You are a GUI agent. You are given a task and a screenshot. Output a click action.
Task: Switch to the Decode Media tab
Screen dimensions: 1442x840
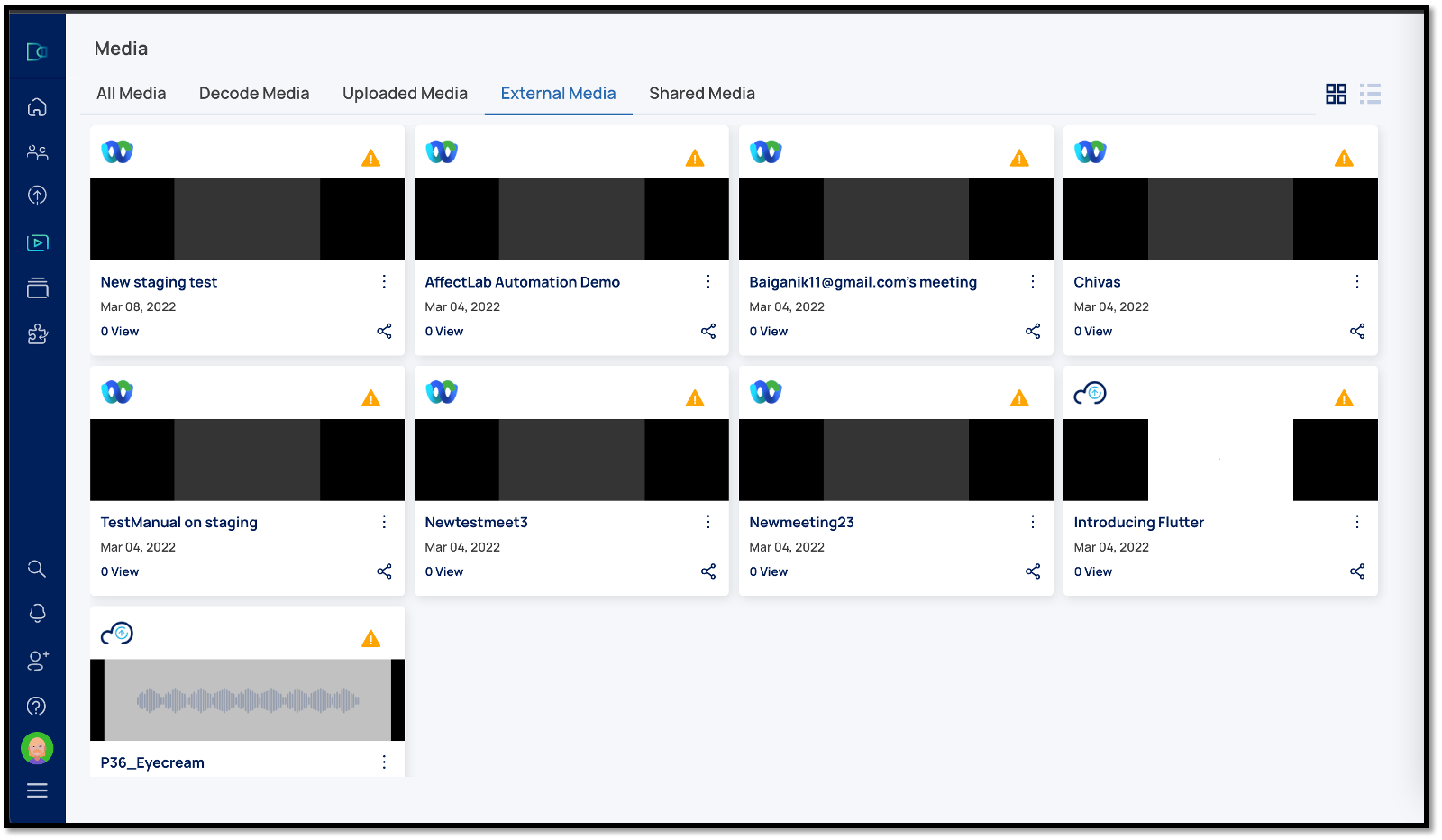[254, 94]
